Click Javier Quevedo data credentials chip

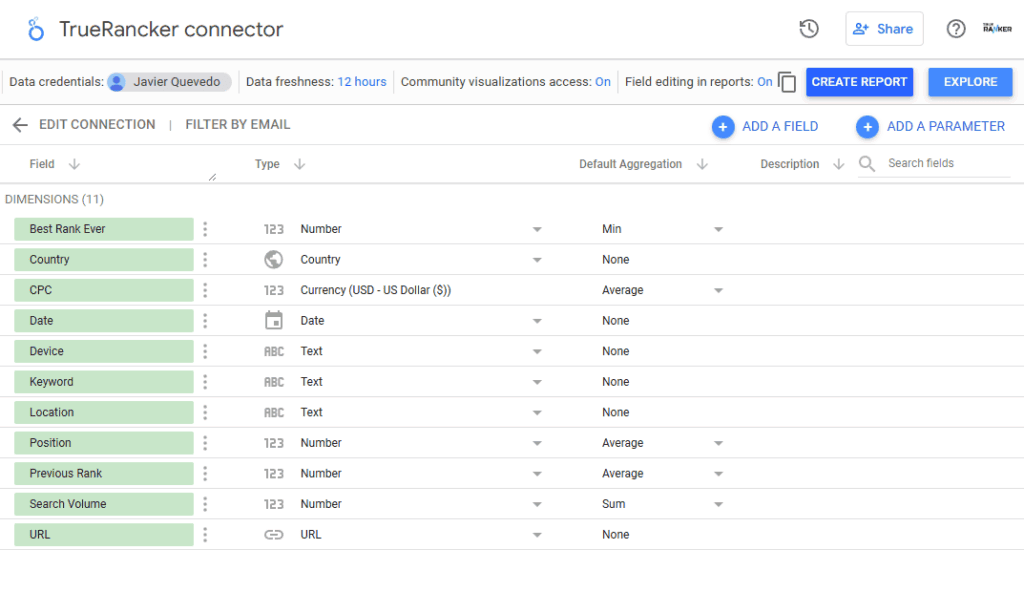point(169,82)
